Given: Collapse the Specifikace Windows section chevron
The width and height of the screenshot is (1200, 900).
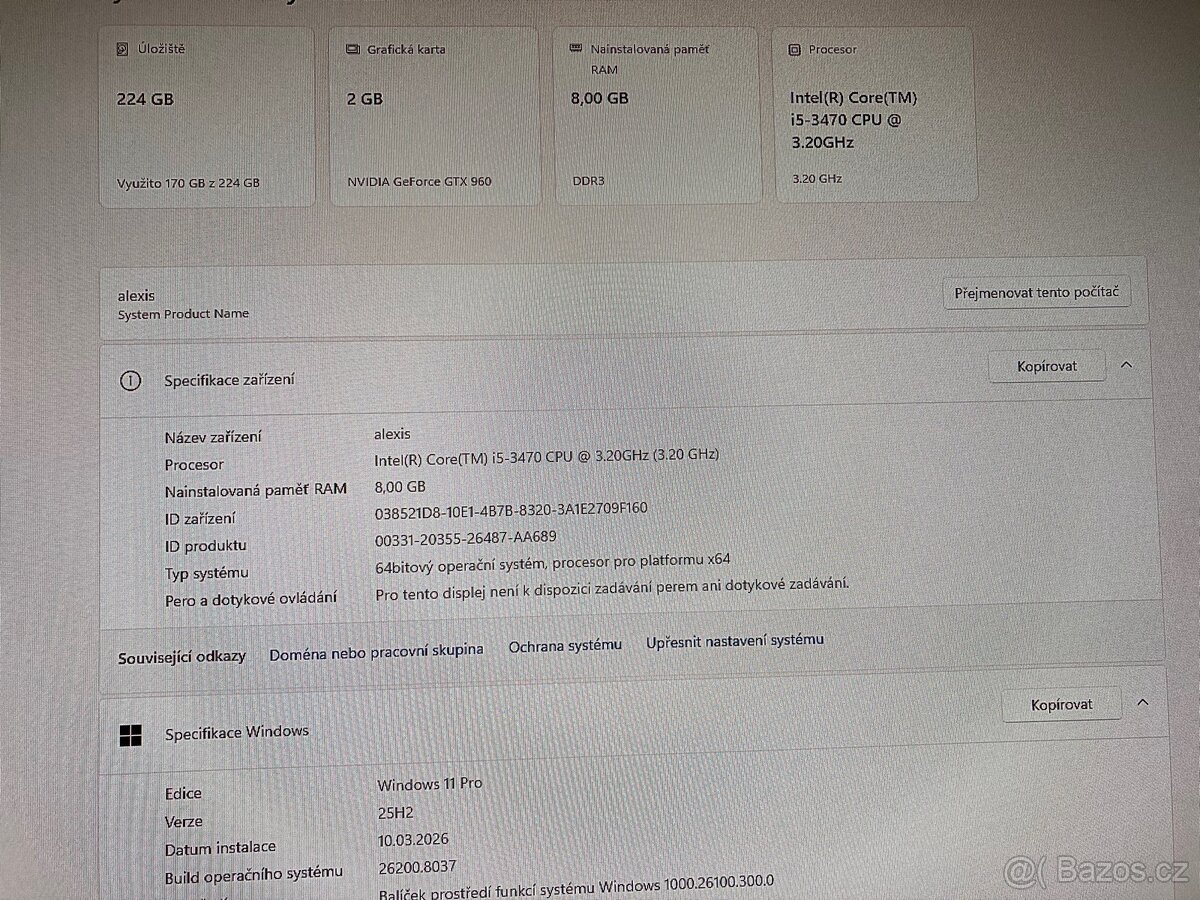Looking at the screenshot, I should click(x=1143, y=703).
